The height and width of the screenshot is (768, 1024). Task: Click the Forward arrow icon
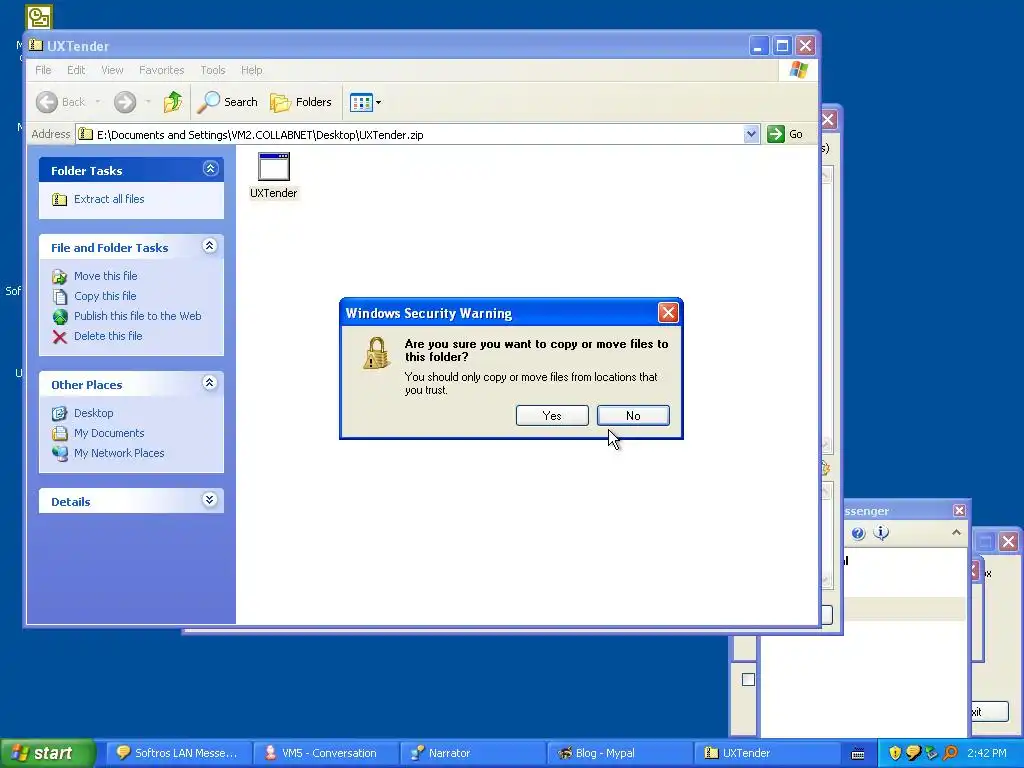(125, 102)
